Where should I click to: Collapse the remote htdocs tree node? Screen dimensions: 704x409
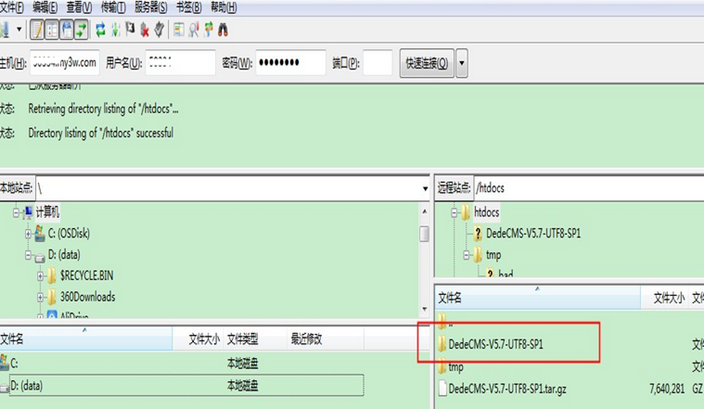[x=454, y=212]
